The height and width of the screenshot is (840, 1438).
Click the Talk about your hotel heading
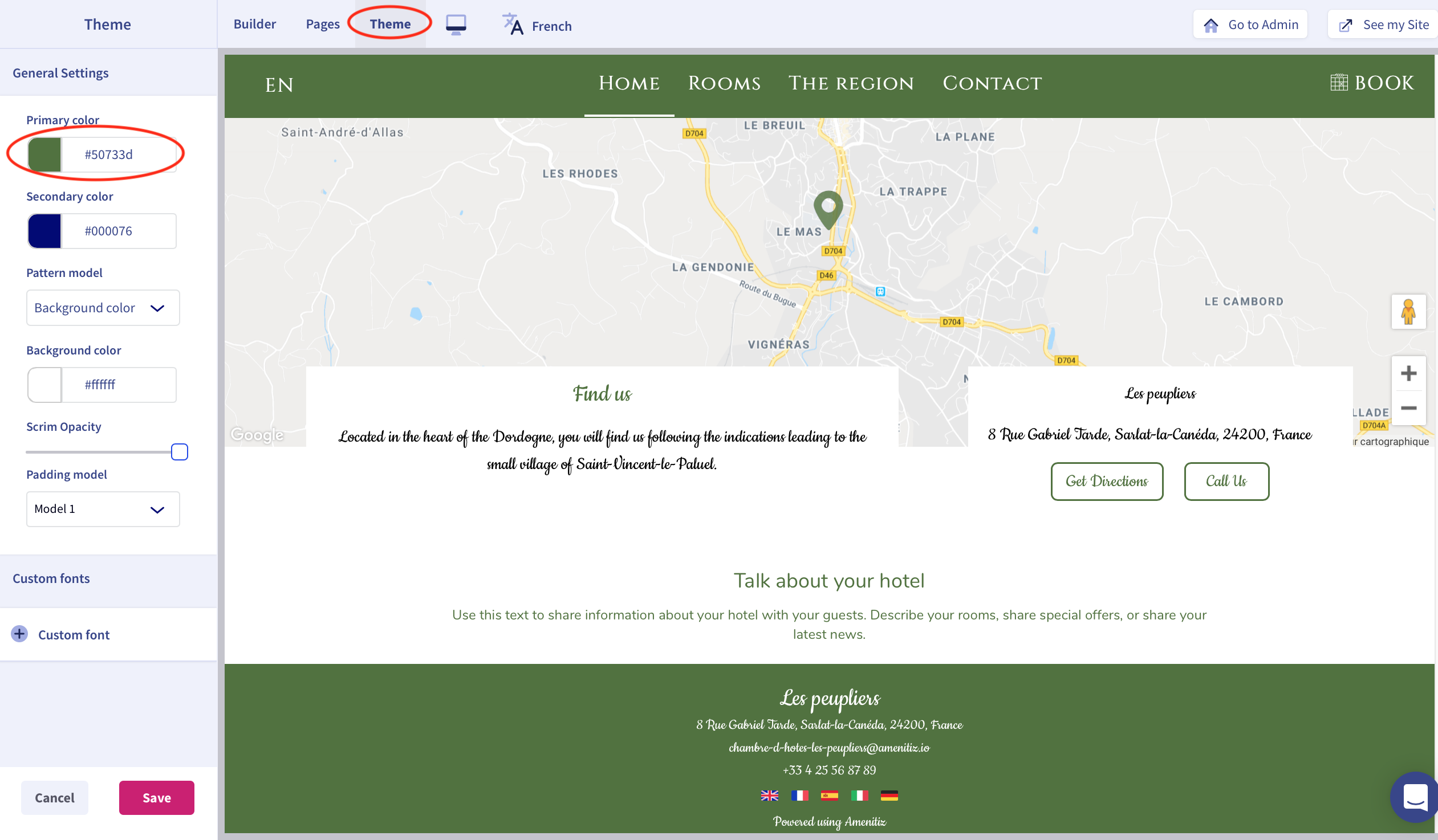click(x=828, y=581)
